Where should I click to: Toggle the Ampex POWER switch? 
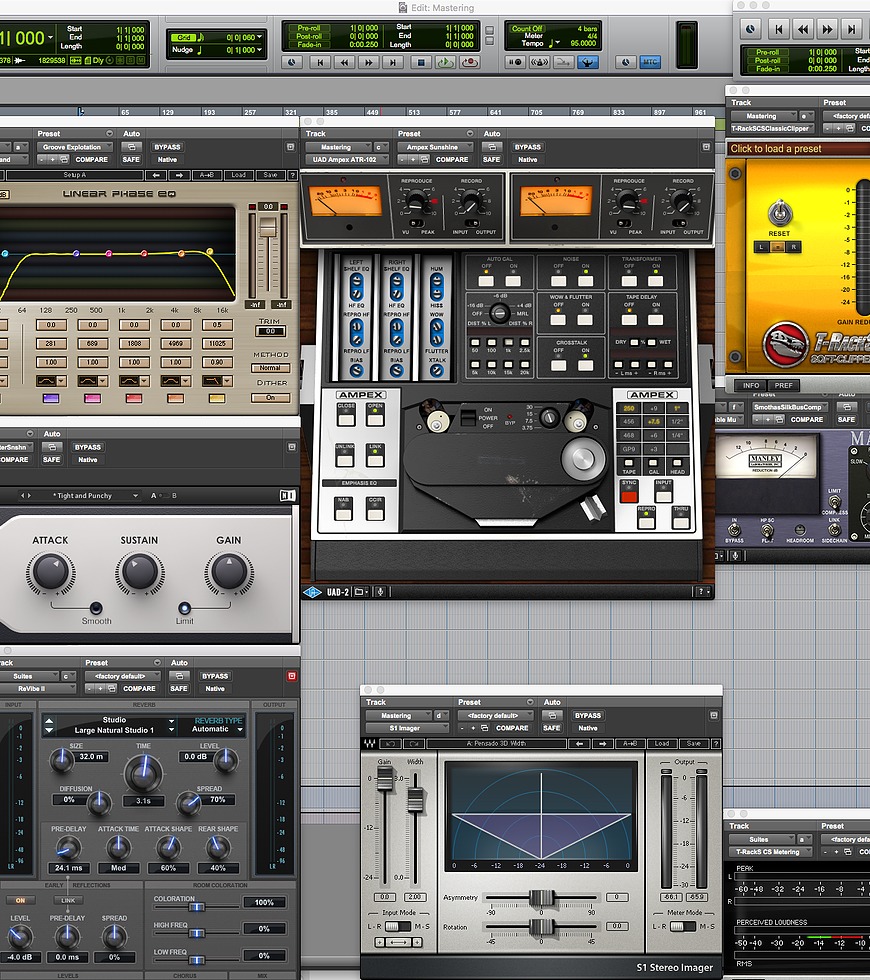pyautogui.click(x=468, y=417)
